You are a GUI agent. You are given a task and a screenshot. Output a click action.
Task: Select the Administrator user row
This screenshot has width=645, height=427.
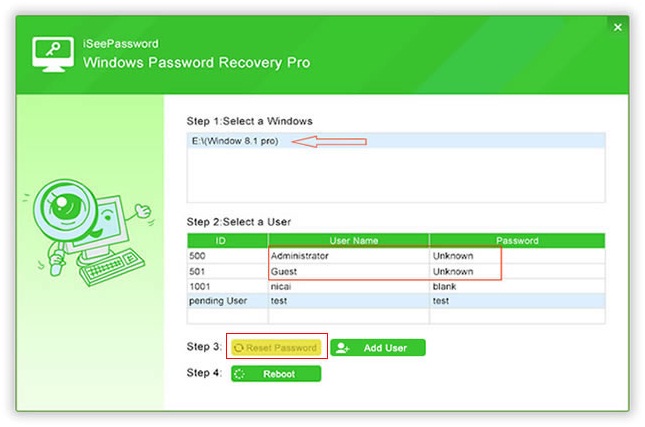[x=348, y=256]
